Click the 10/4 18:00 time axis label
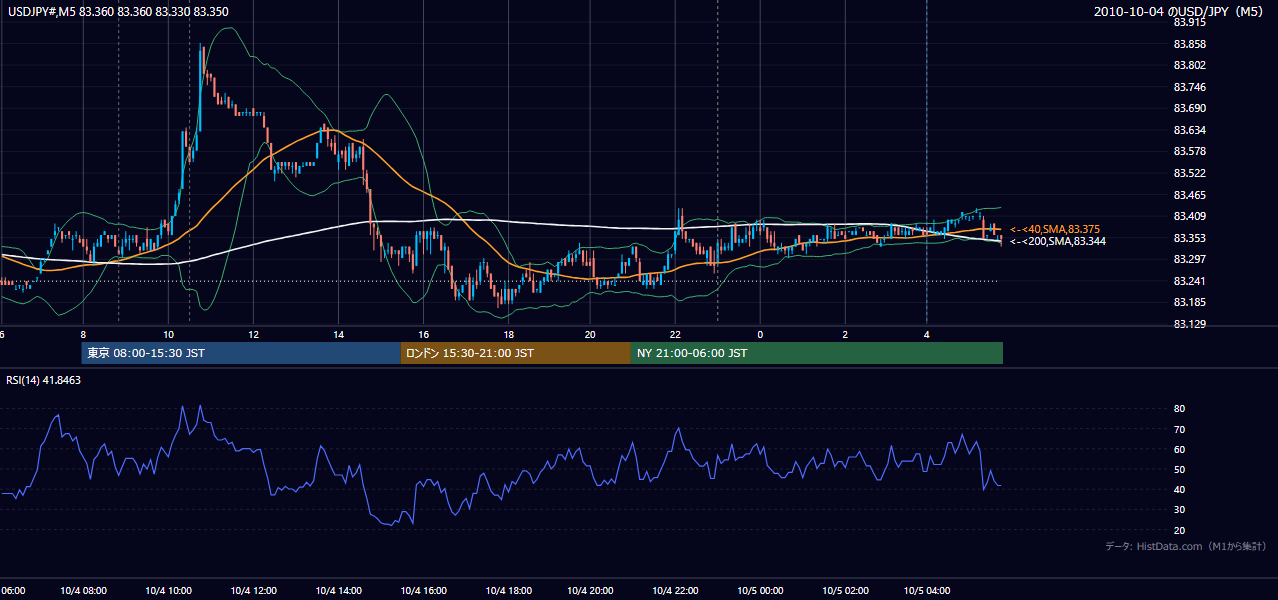Viewport: 1278px width, 600px height. click(x=507, y=590)
